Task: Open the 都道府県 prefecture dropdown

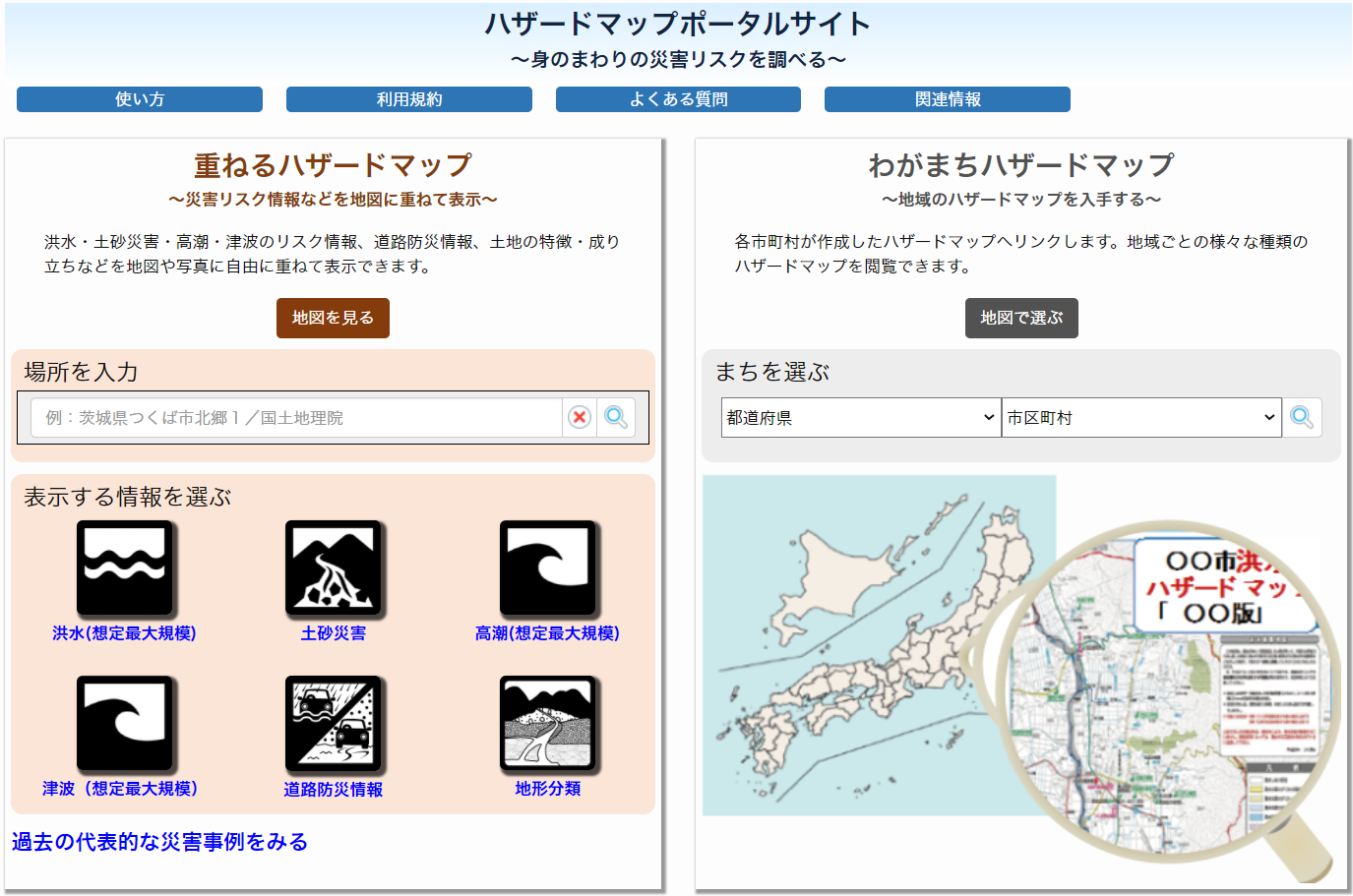Action: (x=860, y=418)
